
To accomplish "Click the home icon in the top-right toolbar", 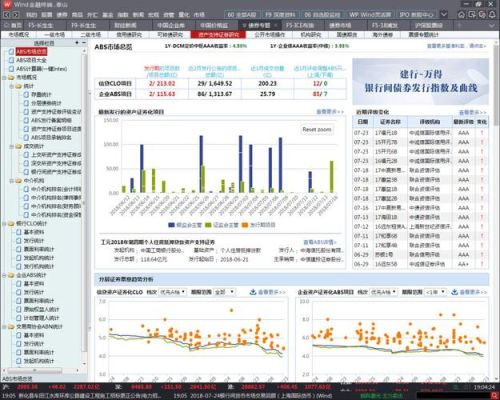I will click(x=461, y=14).
